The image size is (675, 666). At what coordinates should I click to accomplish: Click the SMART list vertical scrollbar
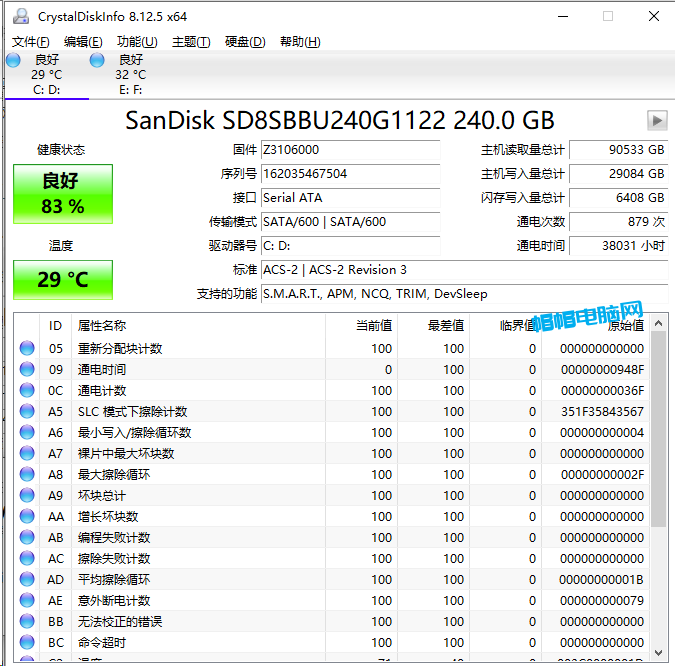(x=658, y=430)
